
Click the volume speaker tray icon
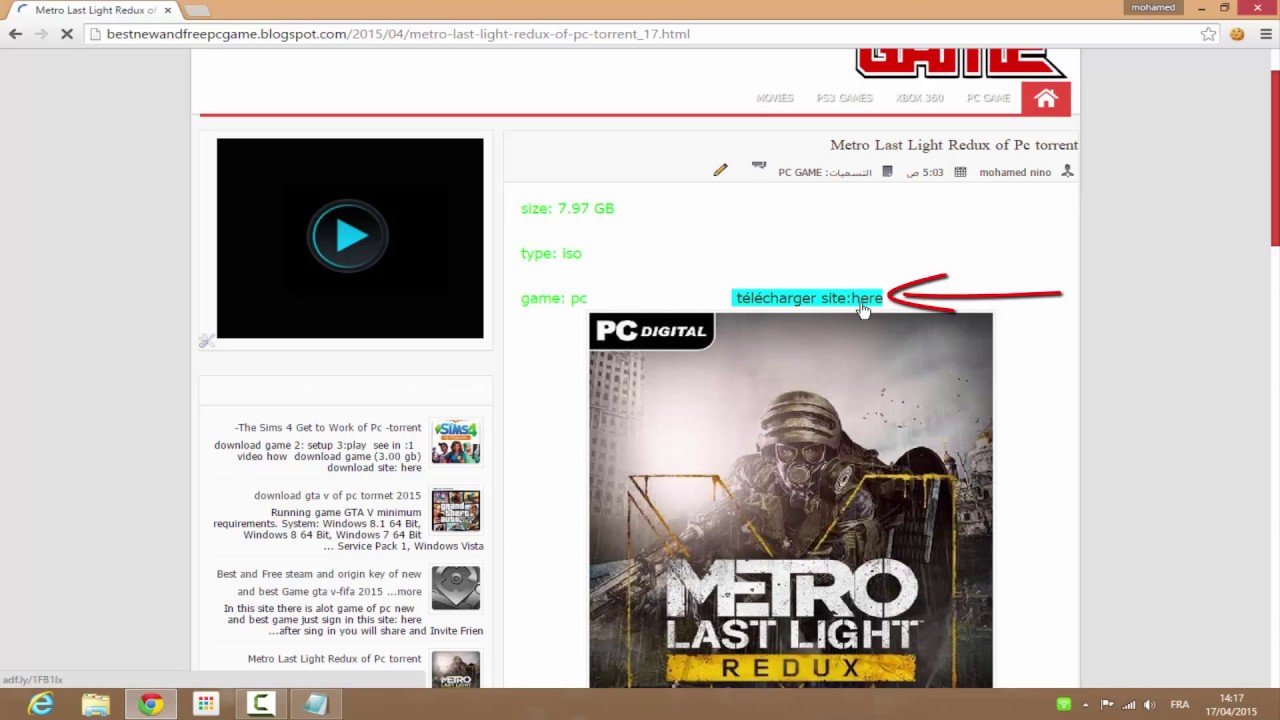tap(1150, 704)
